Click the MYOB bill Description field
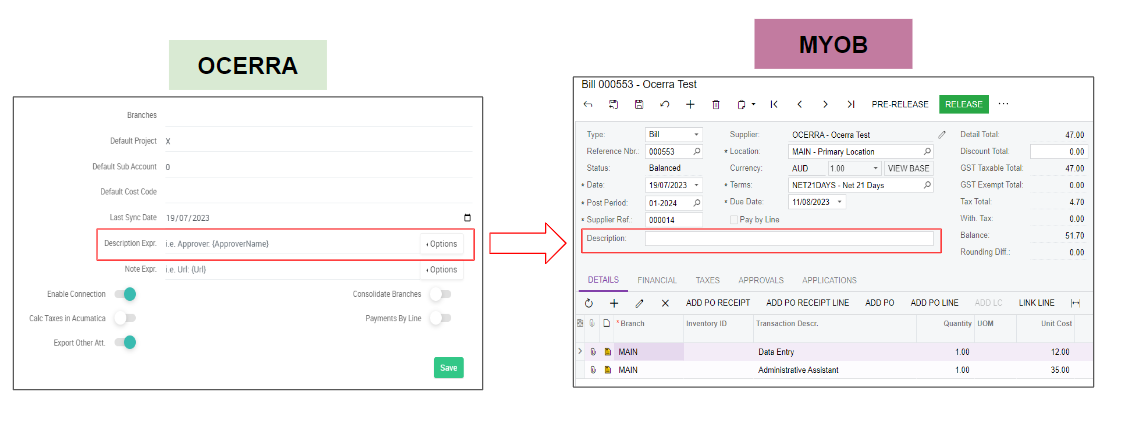 (789, 238)
